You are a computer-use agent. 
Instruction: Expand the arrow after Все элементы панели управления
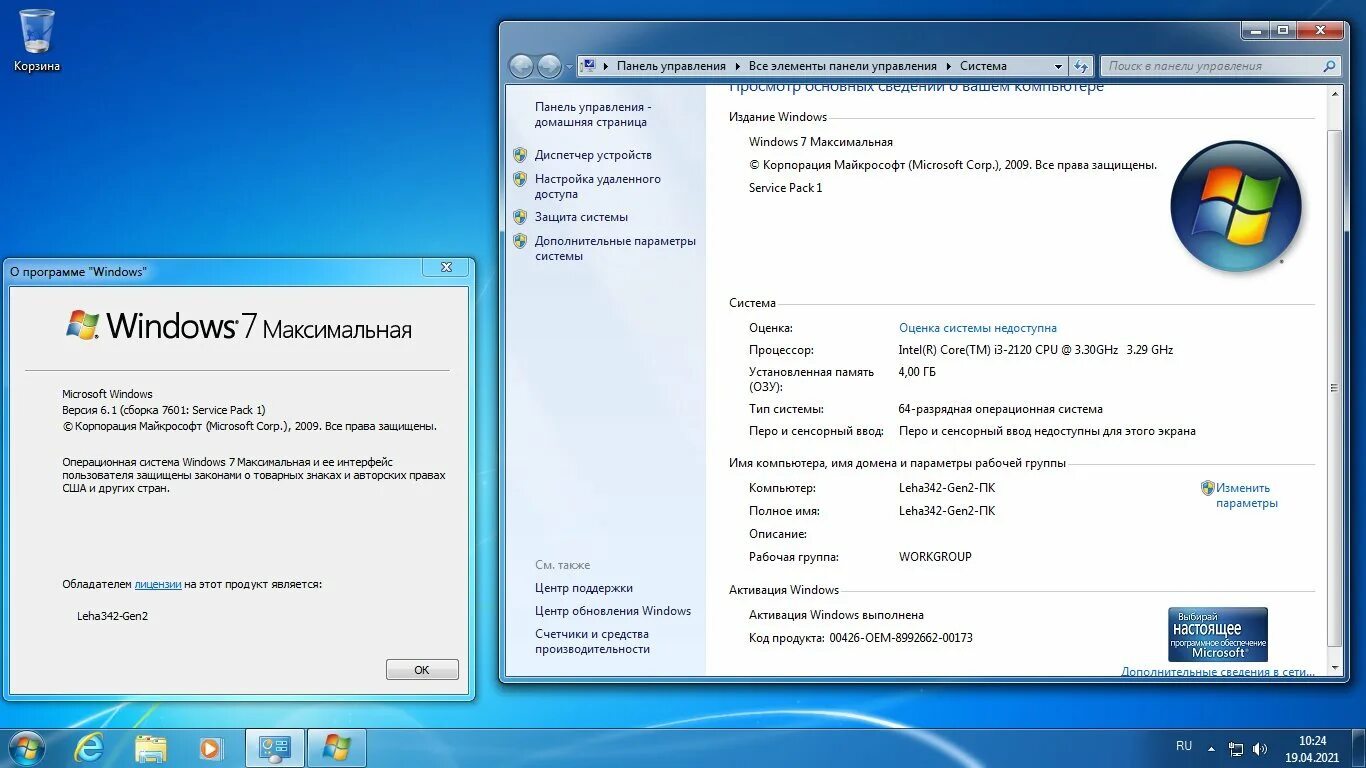(x=948, y=66)
